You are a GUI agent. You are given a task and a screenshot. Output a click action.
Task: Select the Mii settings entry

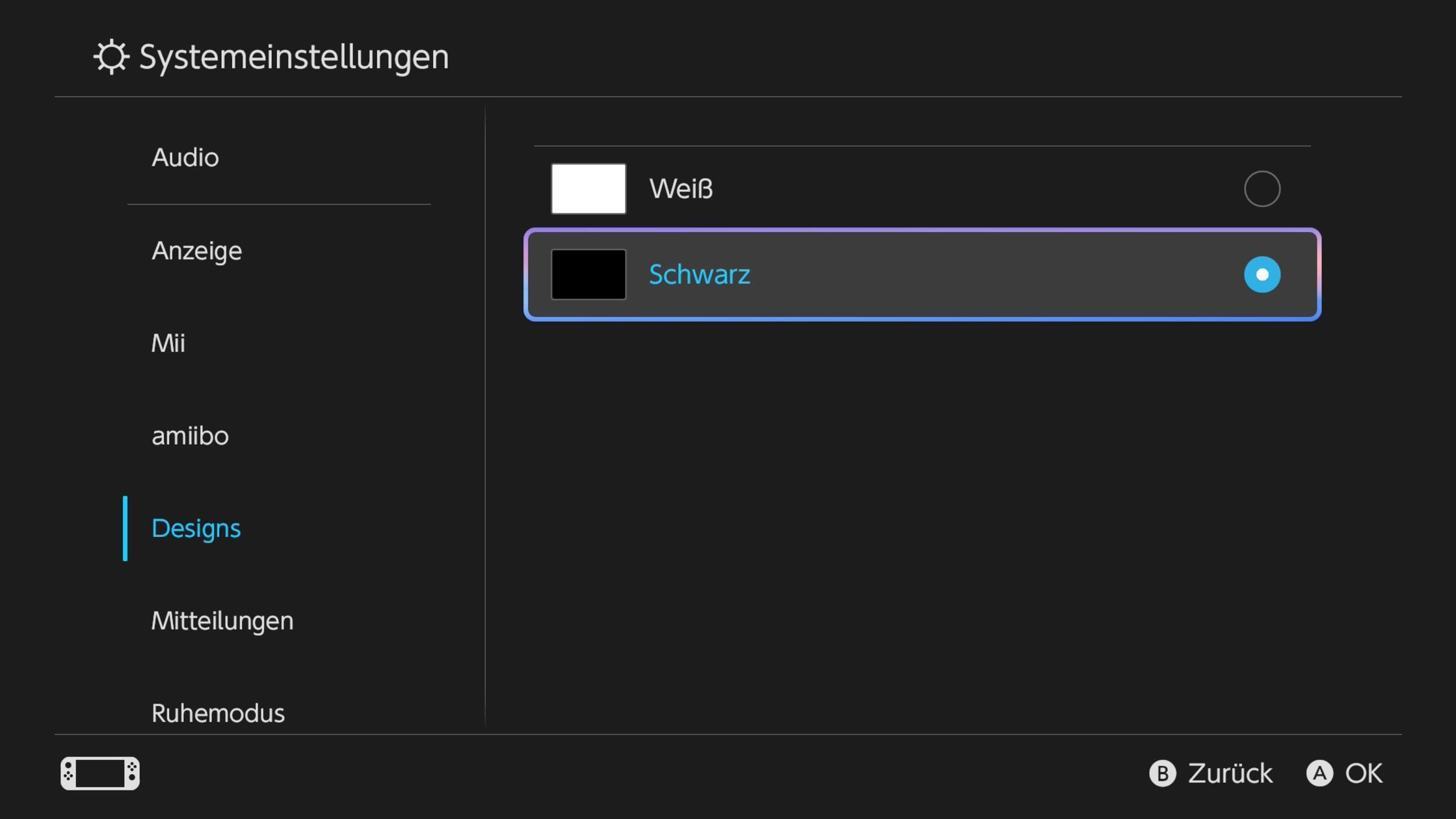point(168,343)
